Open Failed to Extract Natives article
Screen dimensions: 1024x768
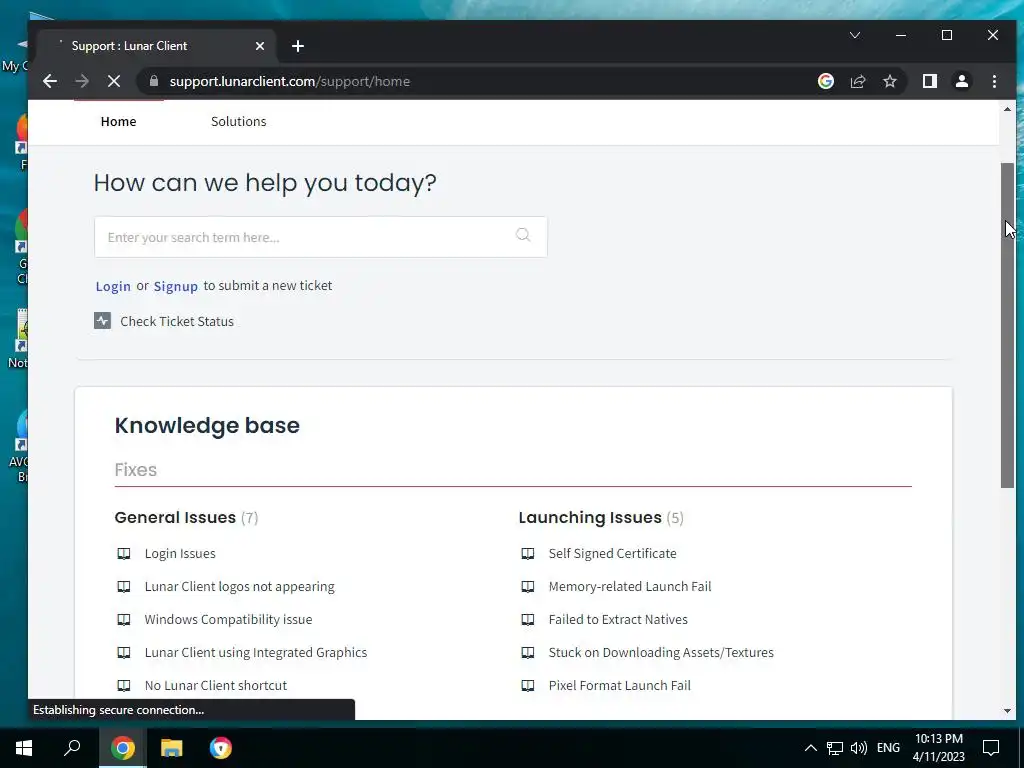(618, 620)
